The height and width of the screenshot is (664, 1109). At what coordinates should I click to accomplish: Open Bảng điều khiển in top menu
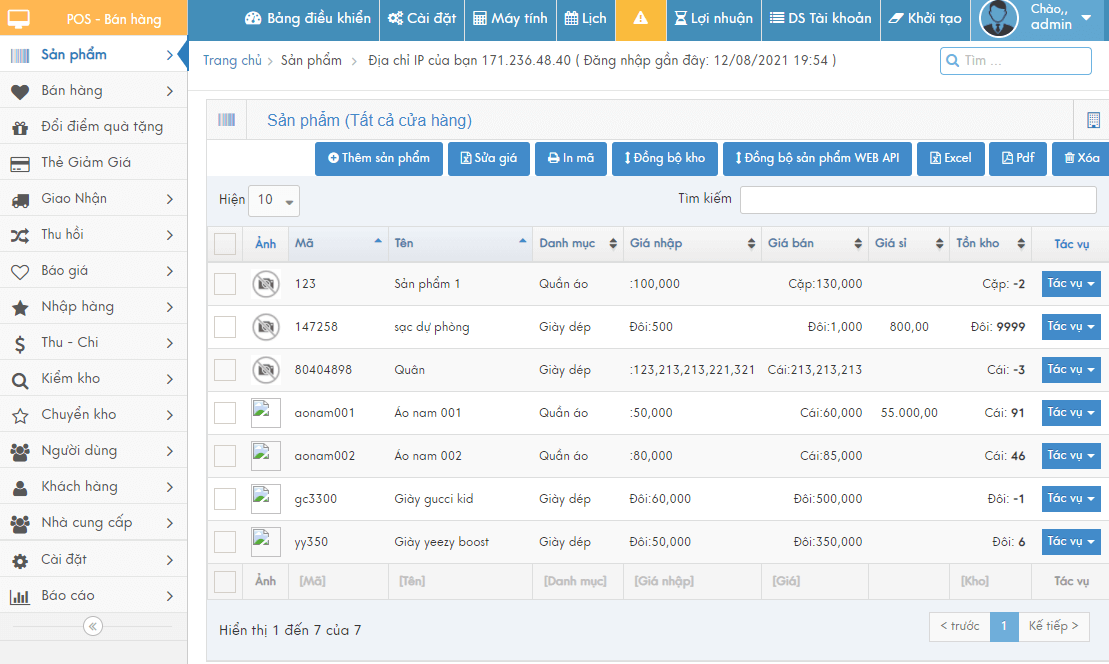(x=307, y=19)
